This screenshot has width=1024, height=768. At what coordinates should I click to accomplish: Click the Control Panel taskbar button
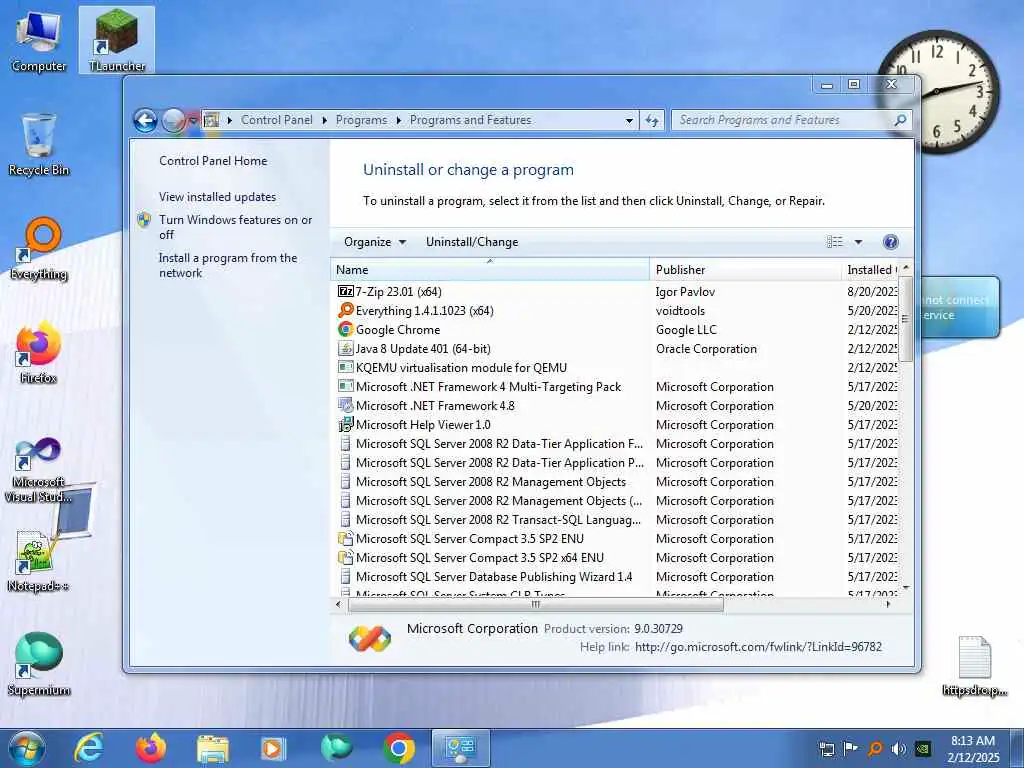461,748
